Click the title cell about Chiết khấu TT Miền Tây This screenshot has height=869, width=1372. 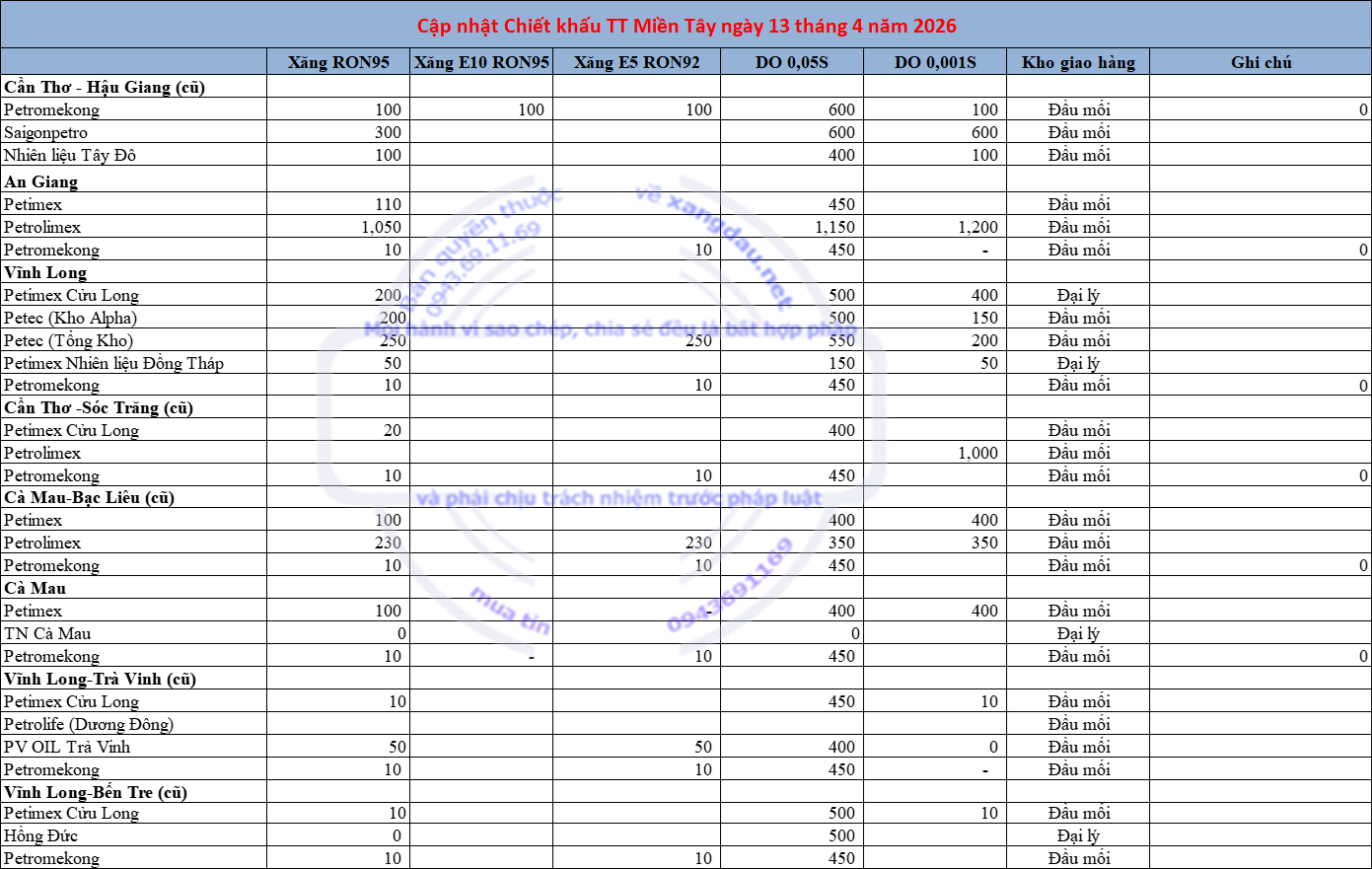click(x=686, y=26)
